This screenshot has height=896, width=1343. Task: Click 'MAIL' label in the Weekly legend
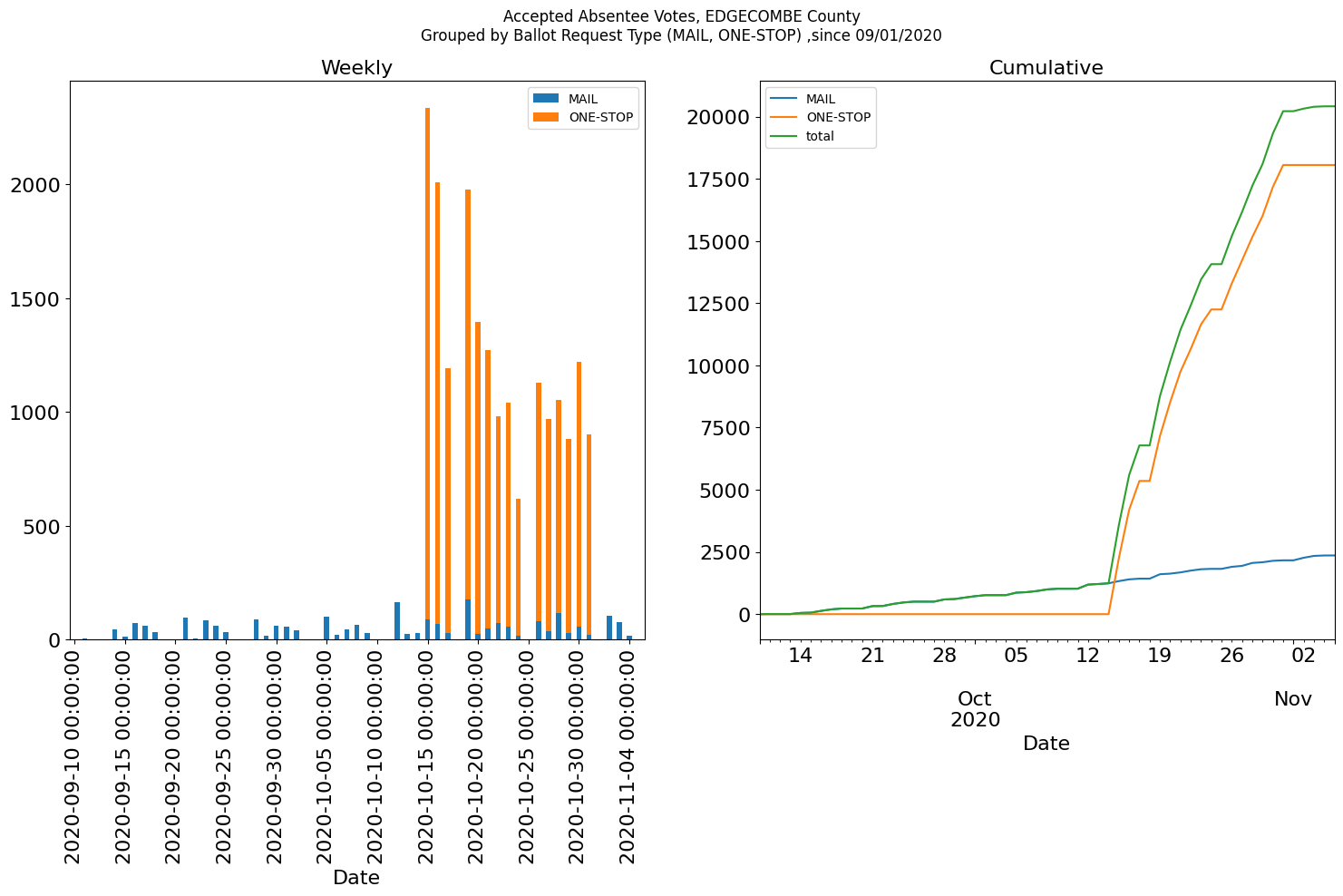tap(583, 99)
